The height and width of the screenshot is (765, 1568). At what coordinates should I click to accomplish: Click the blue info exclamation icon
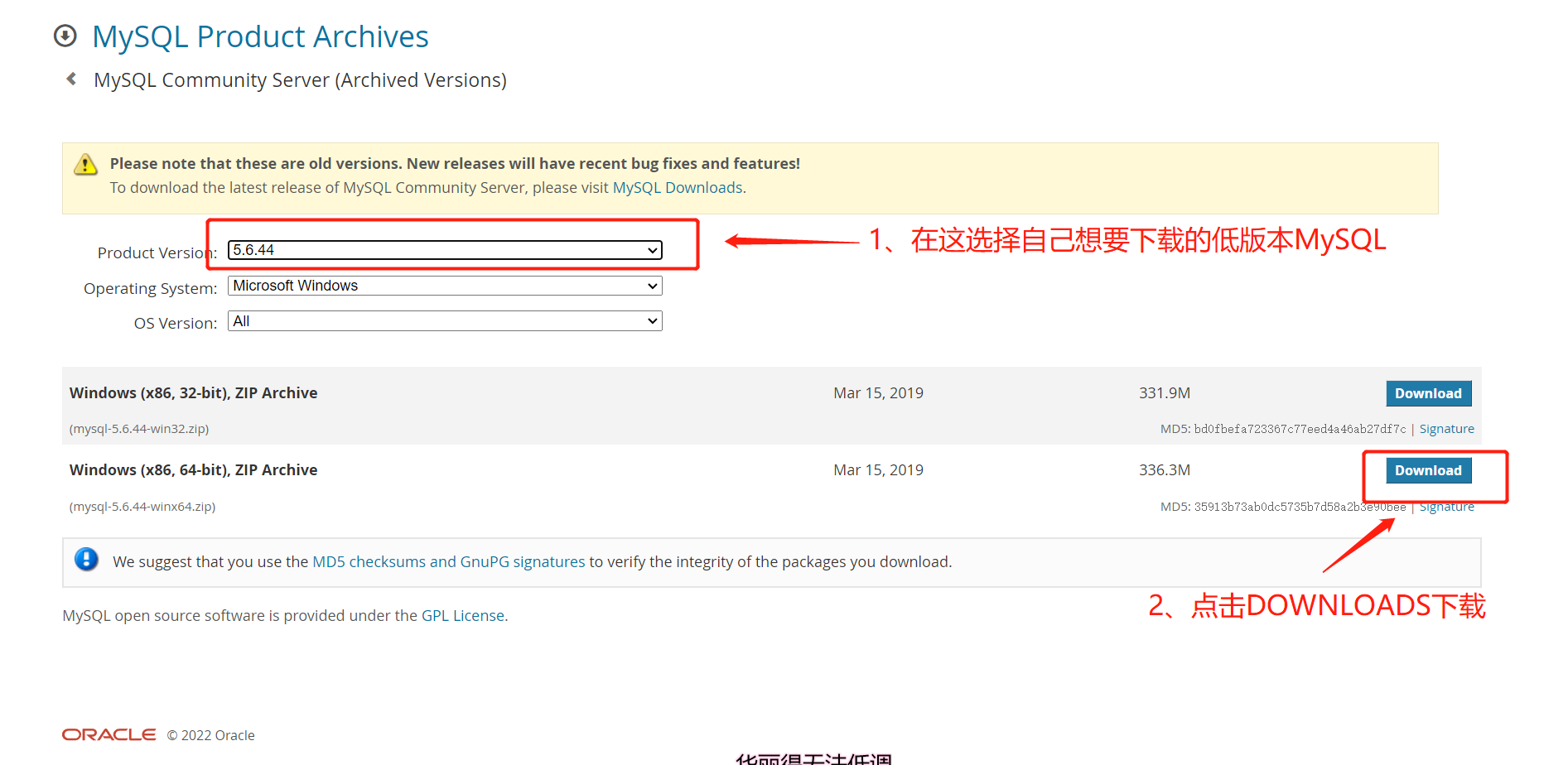86,560
